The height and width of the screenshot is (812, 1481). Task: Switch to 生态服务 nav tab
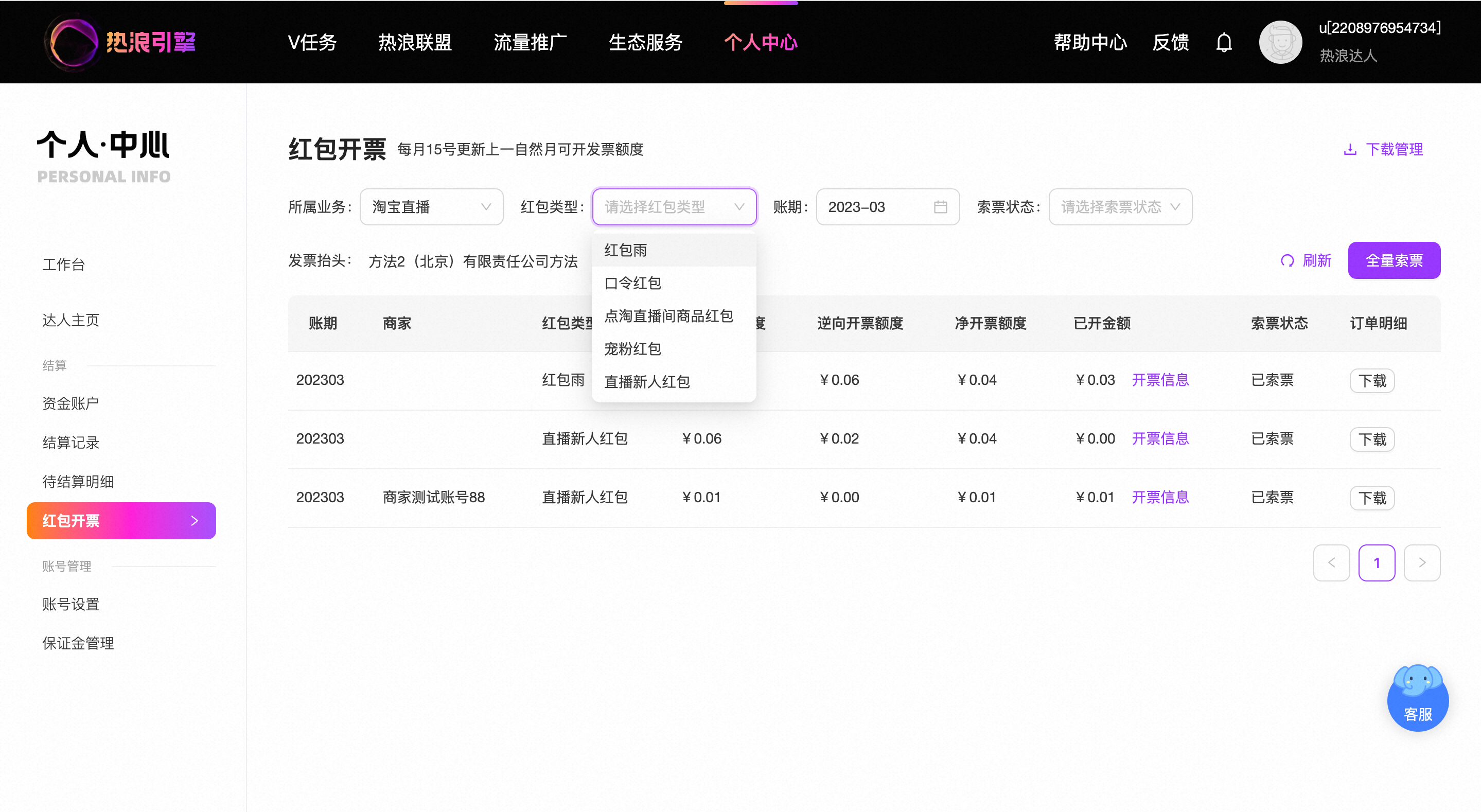(646, 42)
